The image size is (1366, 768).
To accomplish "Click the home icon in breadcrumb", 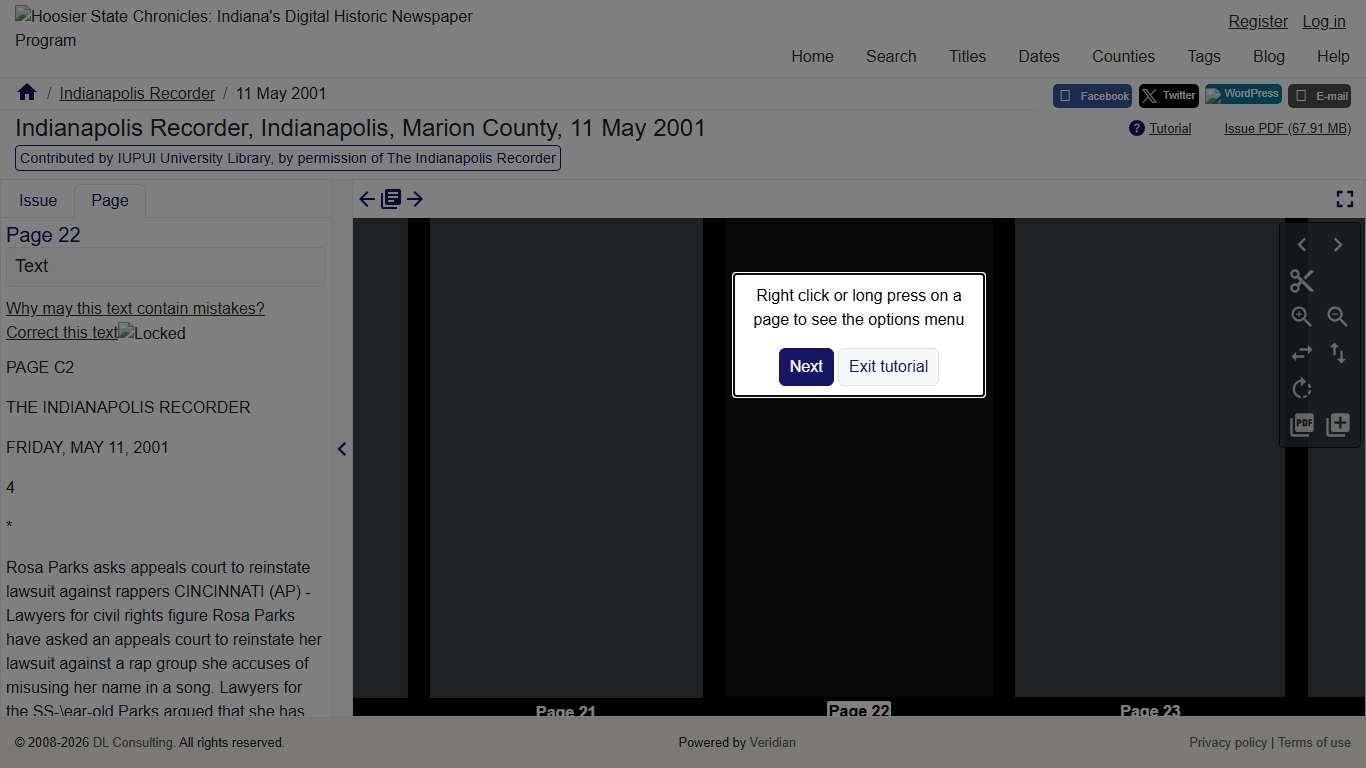I will 27,93.
